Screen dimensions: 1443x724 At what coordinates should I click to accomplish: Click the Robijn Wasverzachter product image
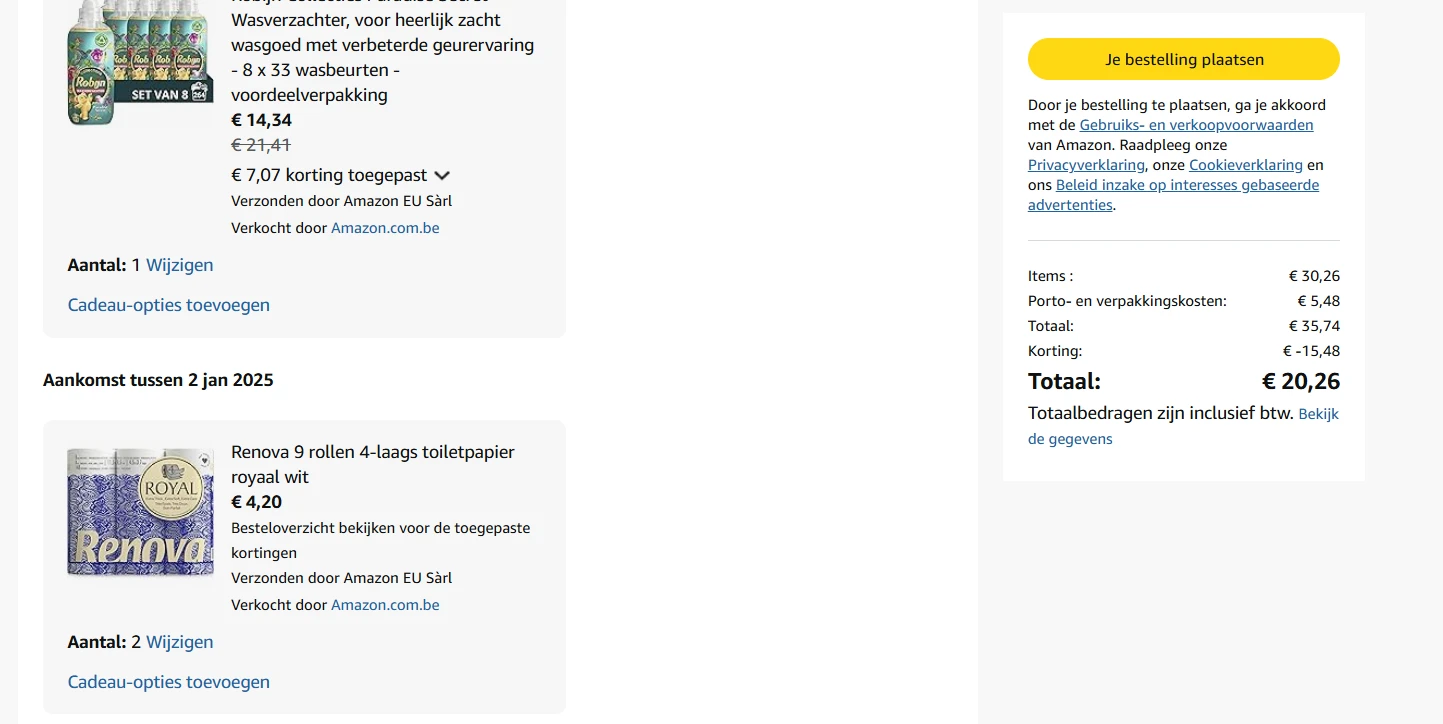(x=140, y=62)
